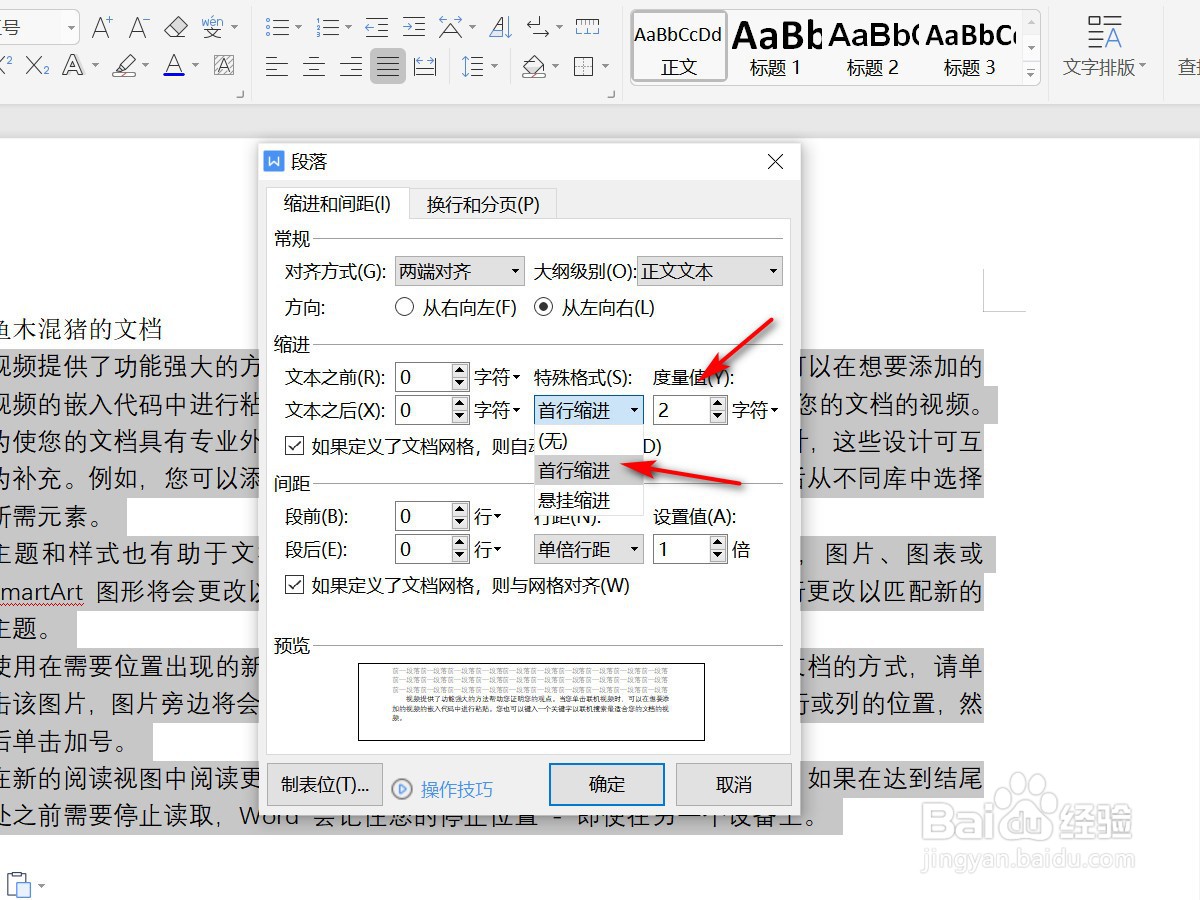Open the 大纲级别 outline level dropdown
Viewport: 1200px width, 900px height.
tap(710, 271)
